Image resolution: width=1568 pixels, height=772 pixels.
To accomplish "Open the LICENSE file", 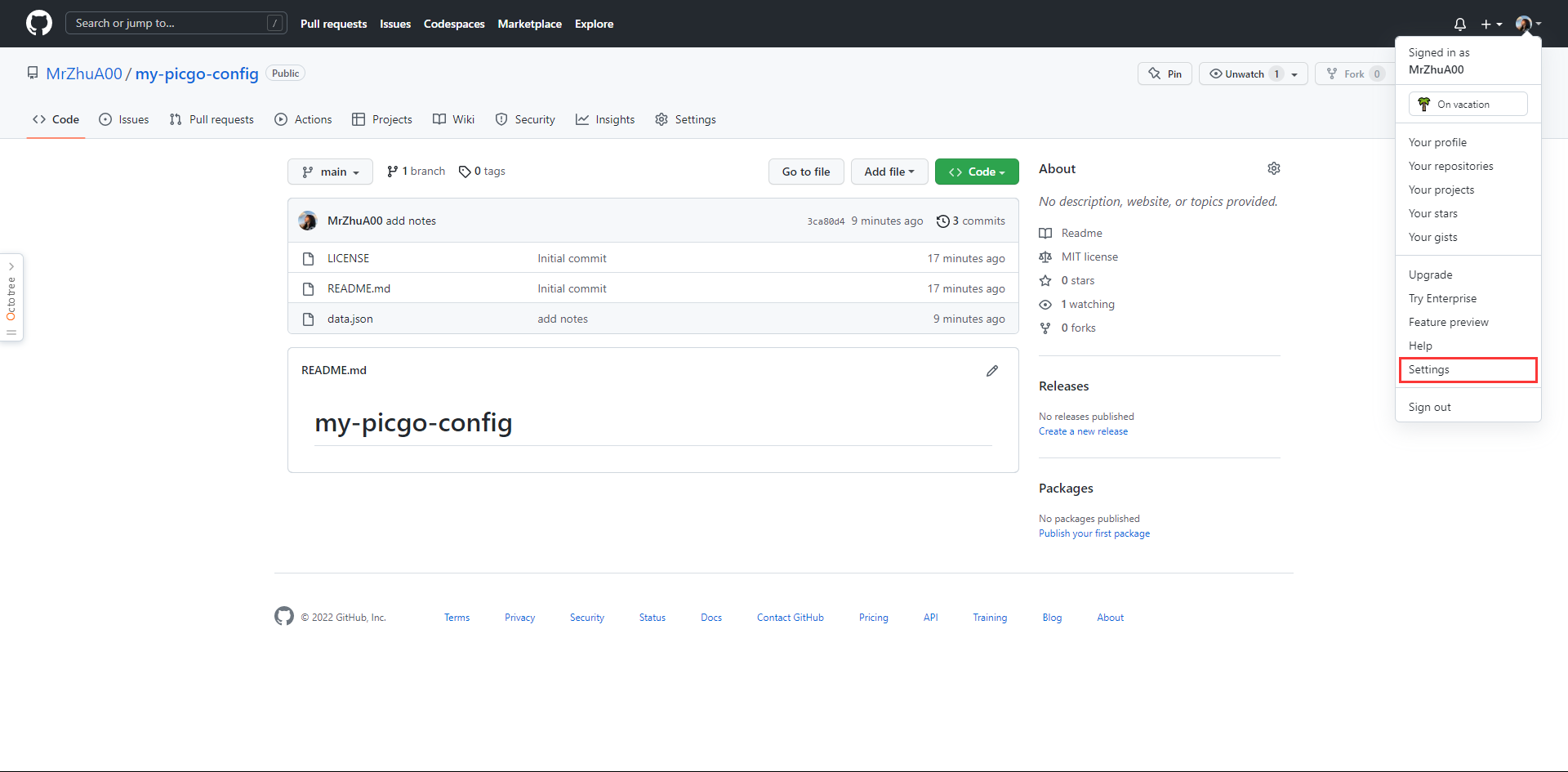I will click(x=349, y=258).
